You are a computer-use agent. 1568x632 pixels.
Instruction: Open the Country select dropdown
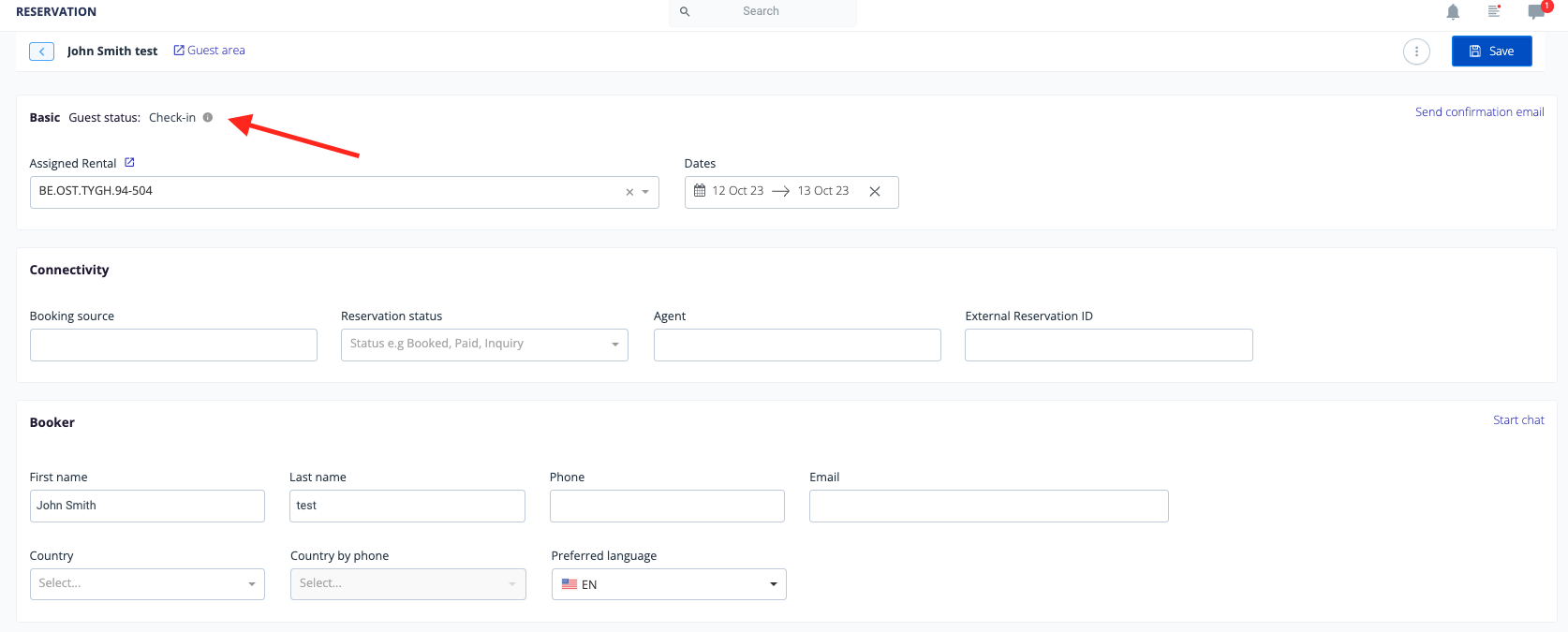251,584
